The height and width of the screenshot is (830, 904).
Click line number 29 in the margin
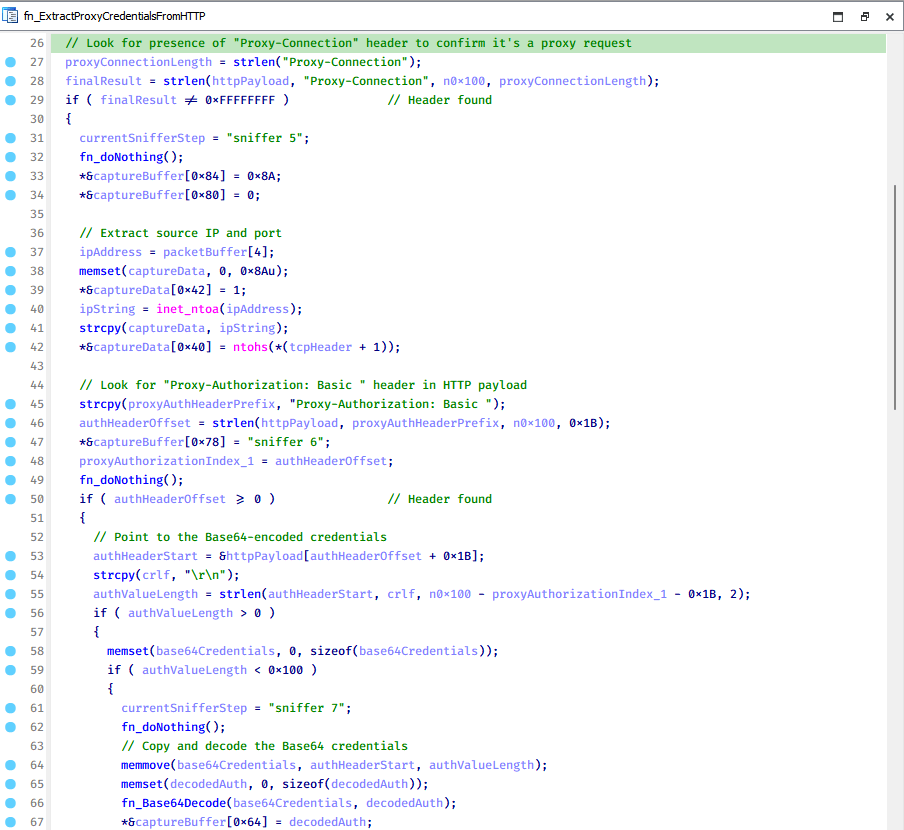(36, 100)
